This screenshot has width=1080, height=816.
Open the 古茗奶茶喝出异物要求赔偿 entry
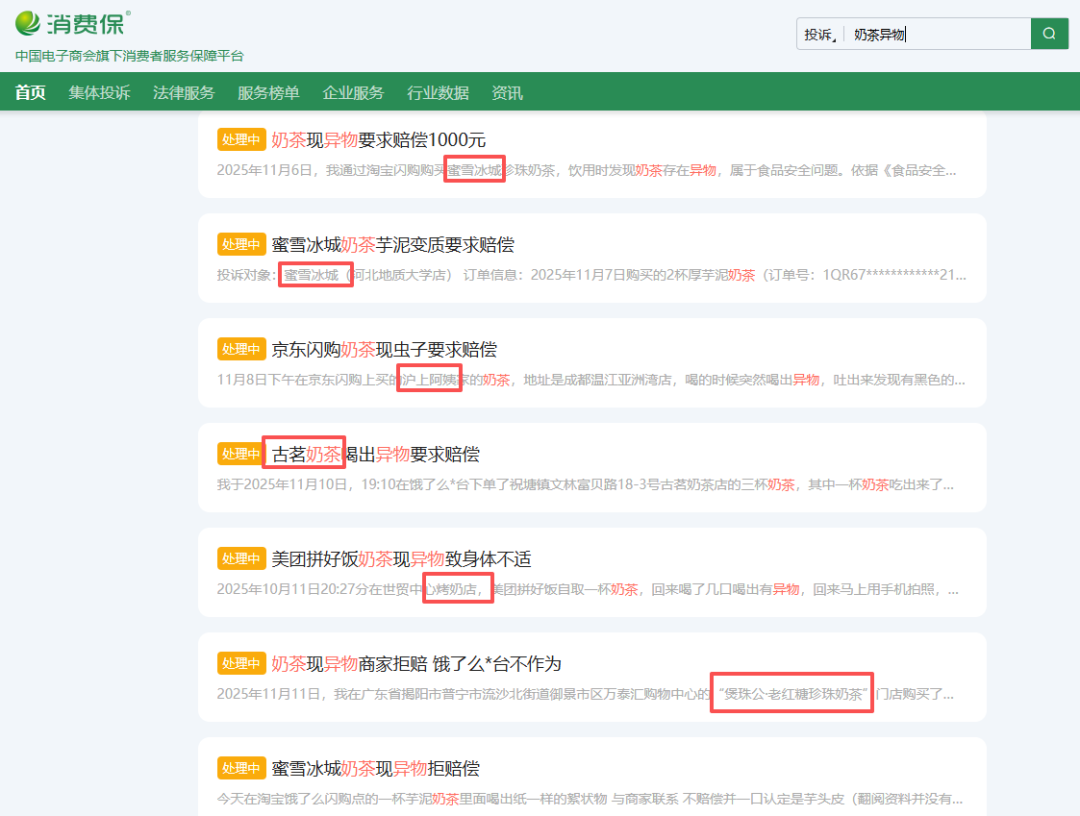[x=376, y=455]
